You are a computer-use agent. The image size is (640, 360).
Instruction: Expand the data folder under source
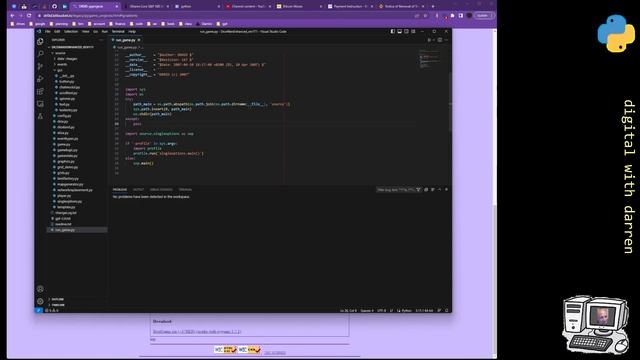(x=67, y=59)
